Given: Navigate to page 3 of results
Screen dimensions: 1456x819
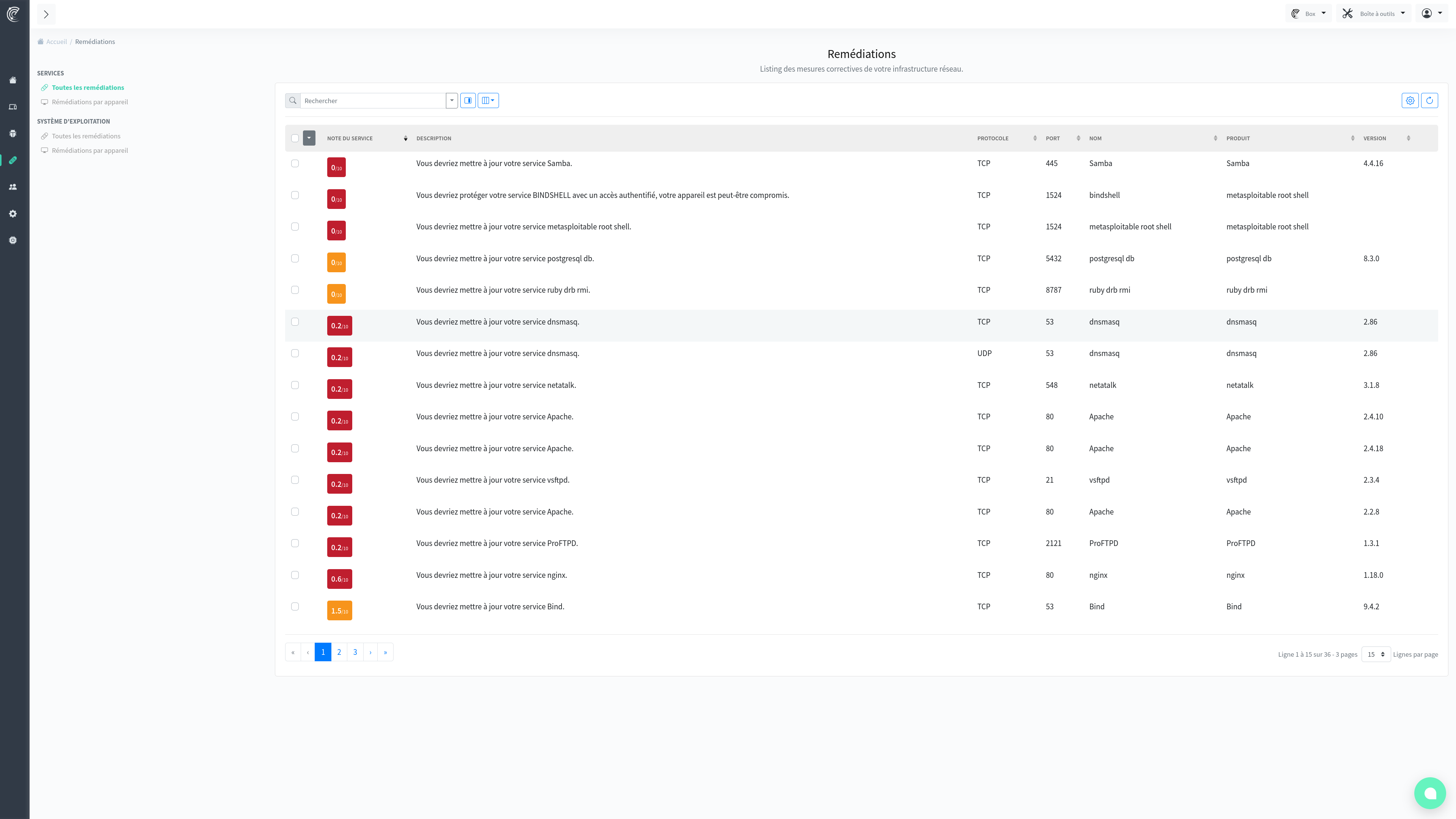Looking at the screenshot, I should point(355,652).
